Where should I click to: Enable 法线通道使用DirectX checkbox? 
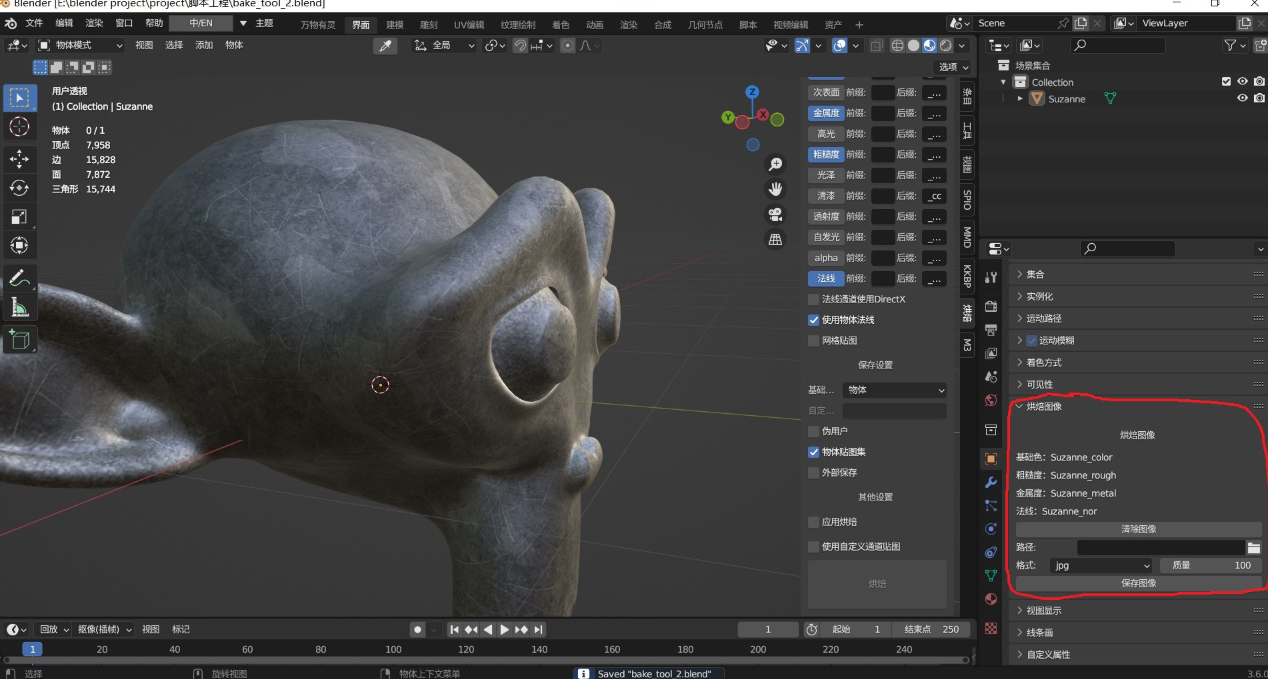(x=813, y=299)
